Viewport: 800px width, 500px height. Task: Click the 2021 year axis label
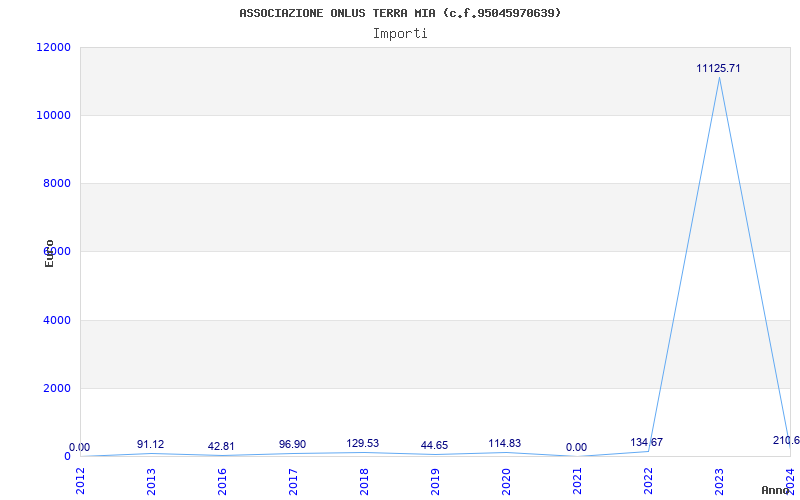pos(577,482)
